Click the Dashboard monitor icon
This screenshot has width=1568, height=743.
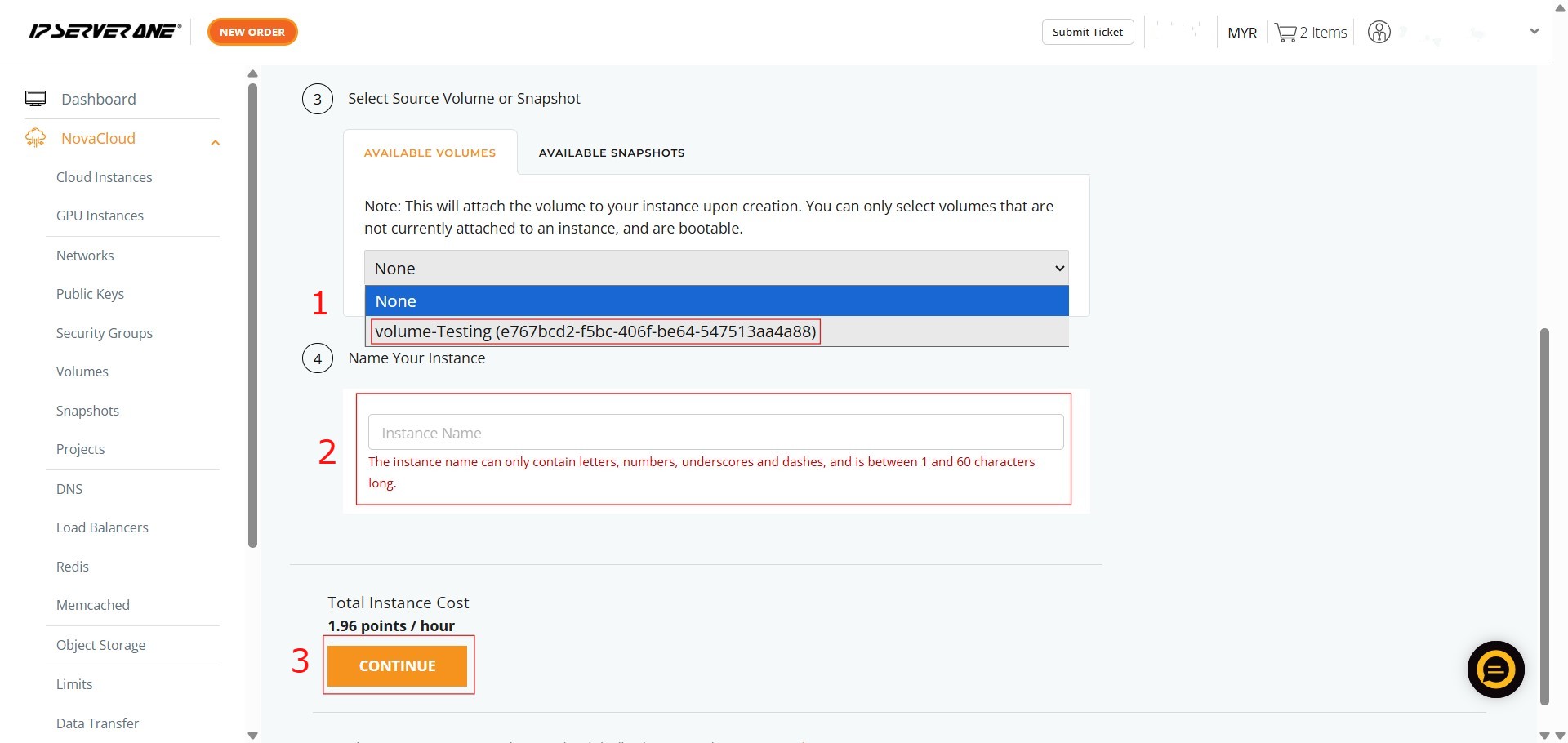tap(36, 99)
